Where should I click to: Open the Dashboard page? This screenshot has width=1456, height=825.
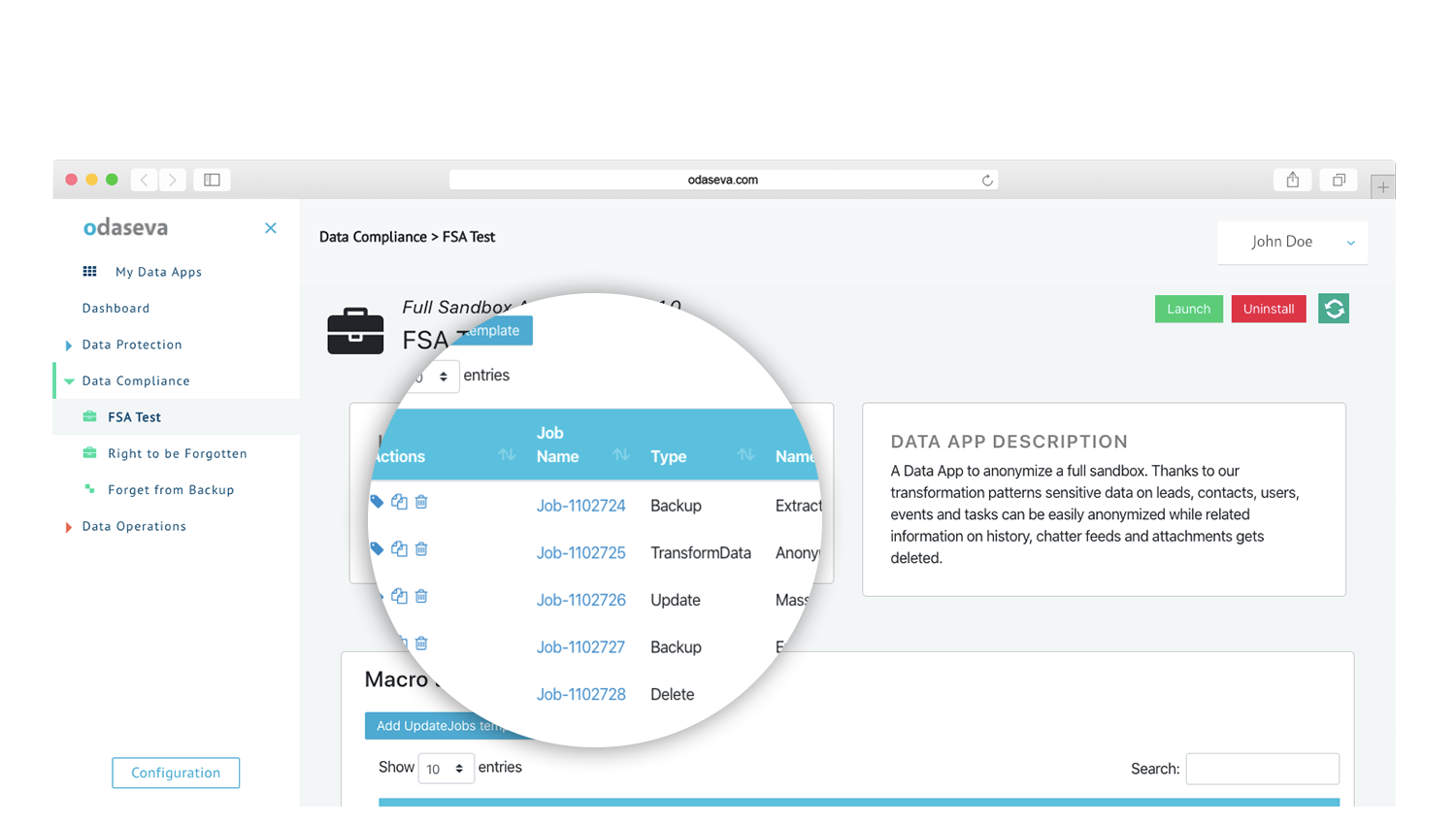pos(116,308)
